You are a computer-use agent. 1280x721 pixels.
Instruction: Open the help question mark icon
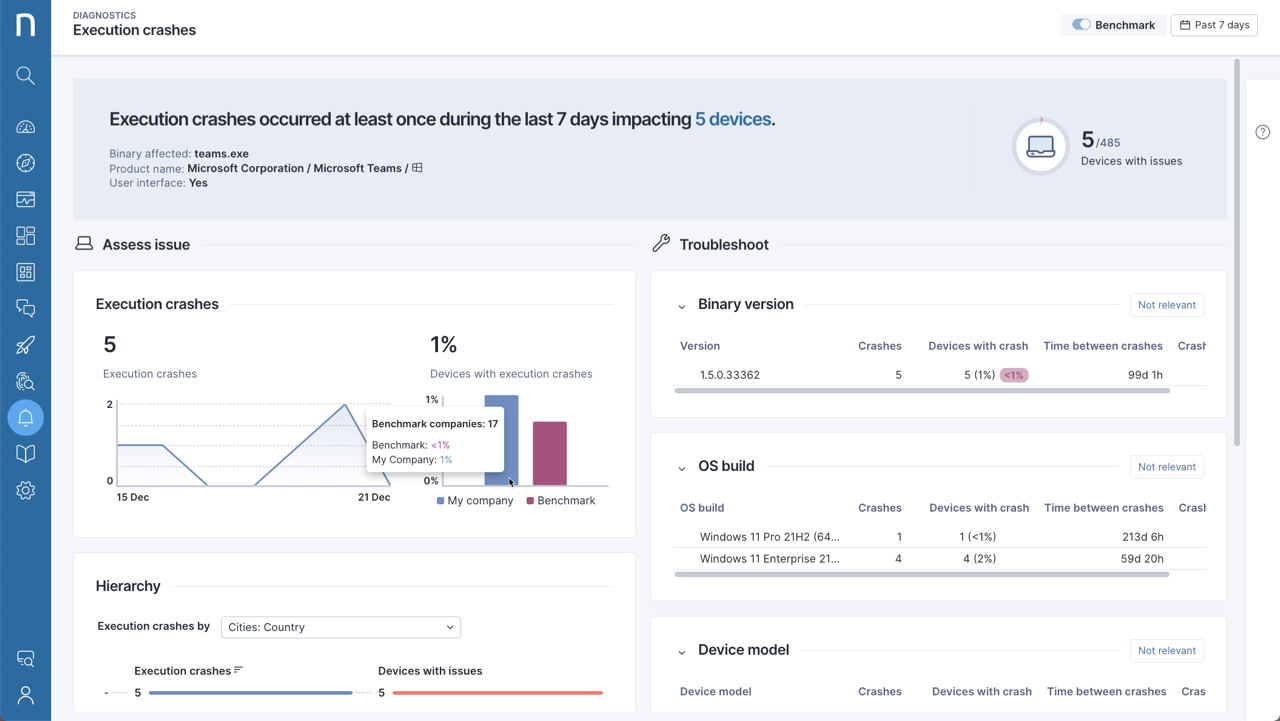click(1262, 132)
